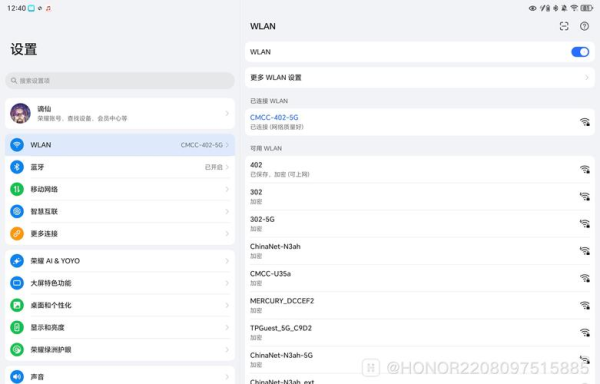Tap the status bar battery icon
Image resolution: width=600 pixels, height=384 pixels.
(x=587, y=8)
